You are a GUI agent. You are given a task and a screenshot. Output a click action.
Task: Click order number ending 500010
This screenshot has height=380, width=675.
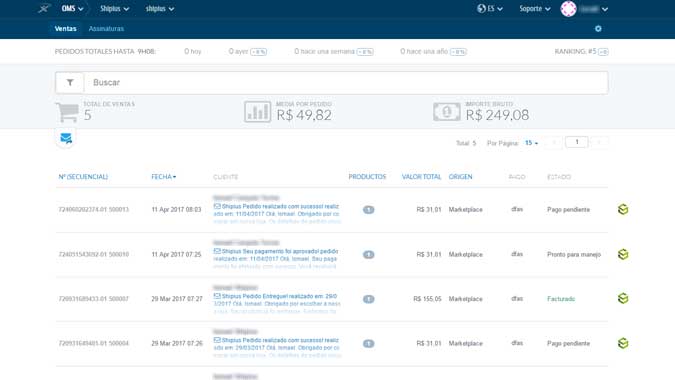(93, 254)
